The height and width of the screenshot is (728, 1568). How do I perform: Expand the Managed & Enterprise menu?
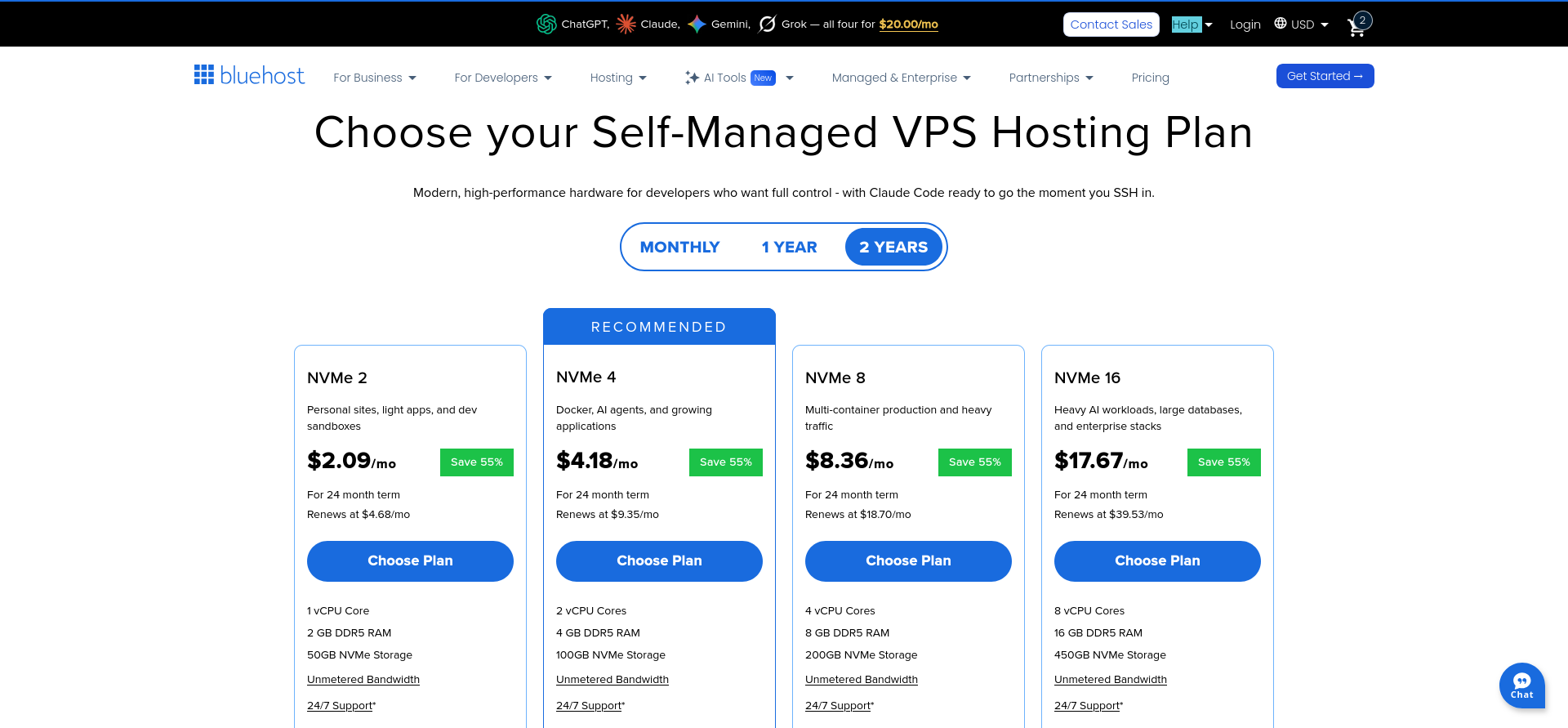(902, 78)
